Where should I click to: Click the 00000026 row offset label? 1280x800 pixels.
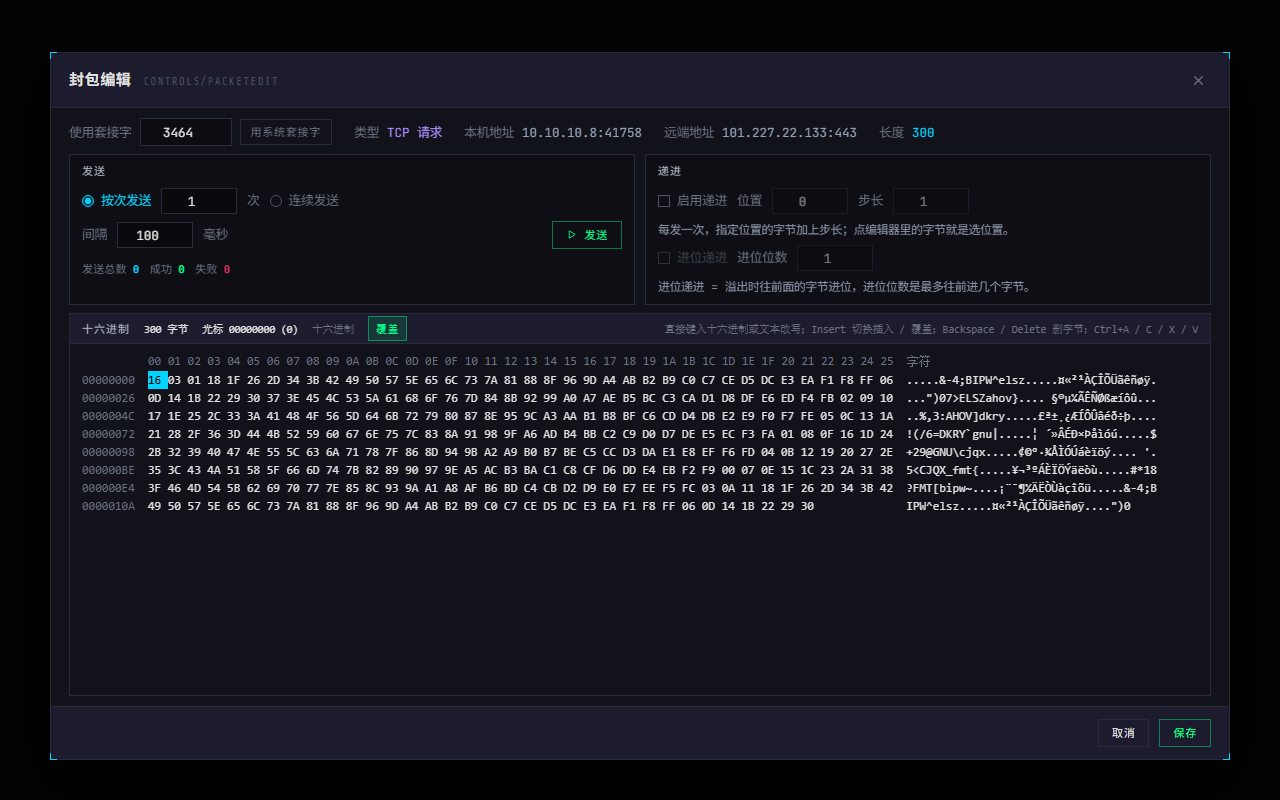(108, 398)
